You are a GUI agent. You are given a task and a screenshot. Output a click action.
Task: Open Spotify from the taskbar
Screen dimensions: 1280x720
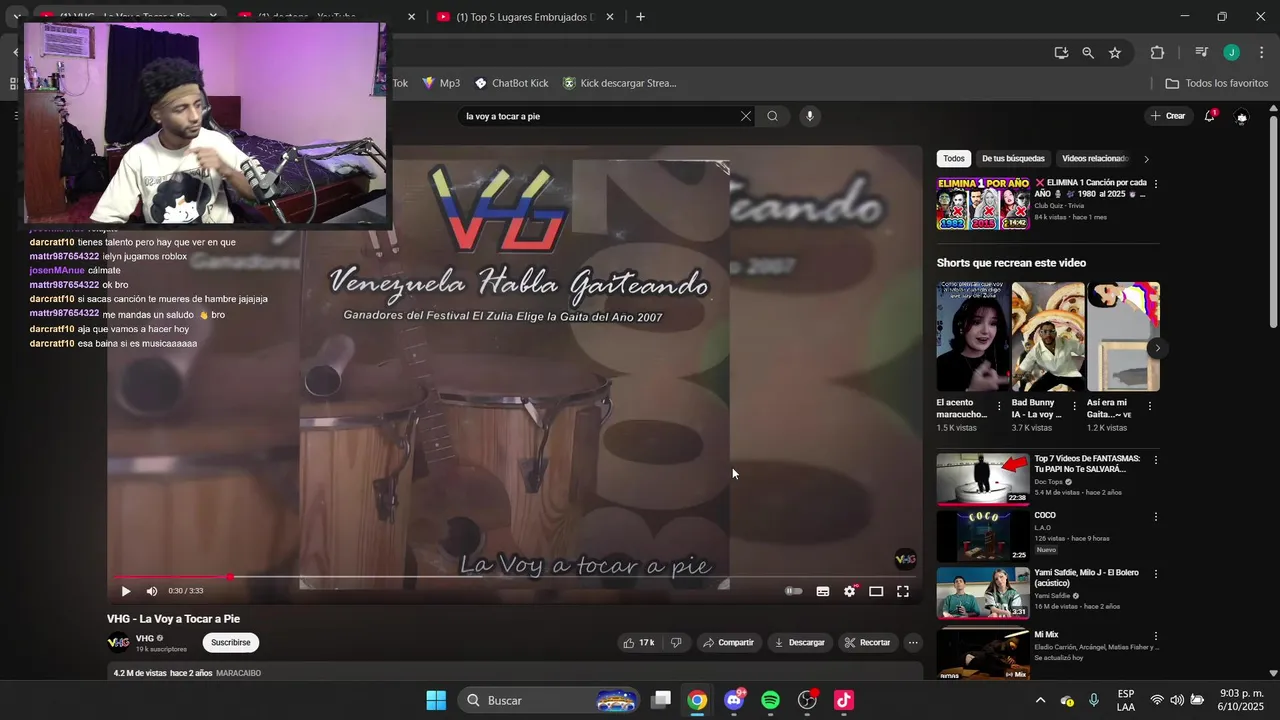pyautogui.click(x=771, y=700)
